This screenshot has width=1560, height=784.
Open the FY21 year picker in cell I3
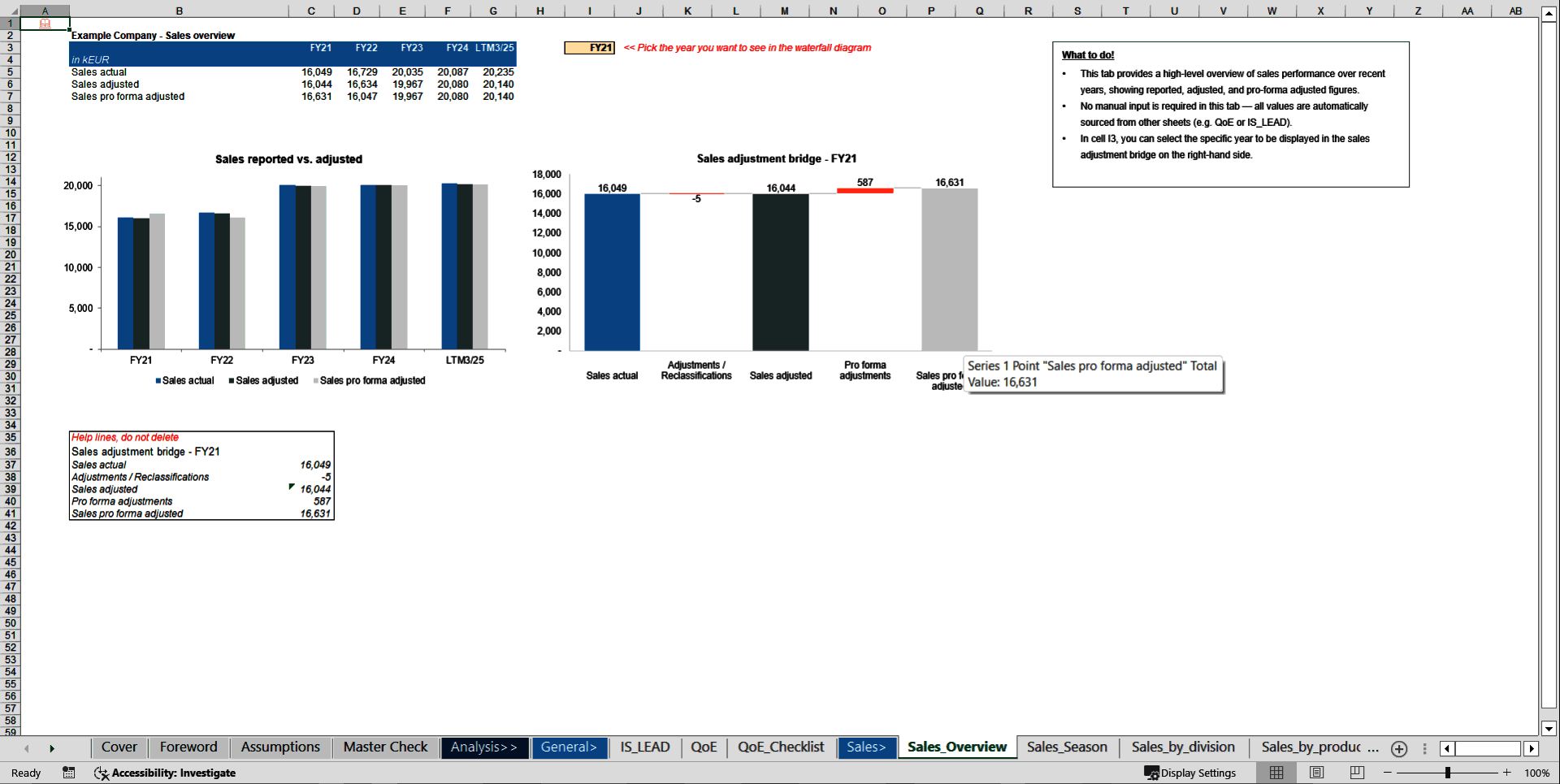pos(589,47)
